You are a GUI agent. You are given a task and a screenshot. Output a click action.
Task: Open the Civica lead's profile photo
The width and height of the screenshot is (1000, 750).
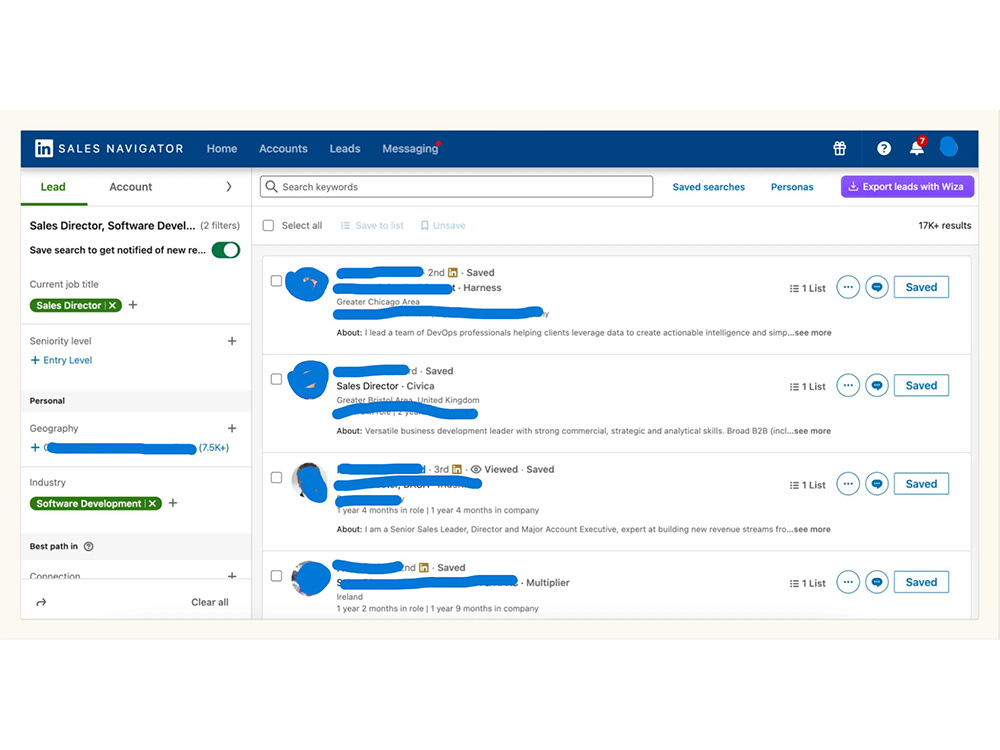coord(309,380)
